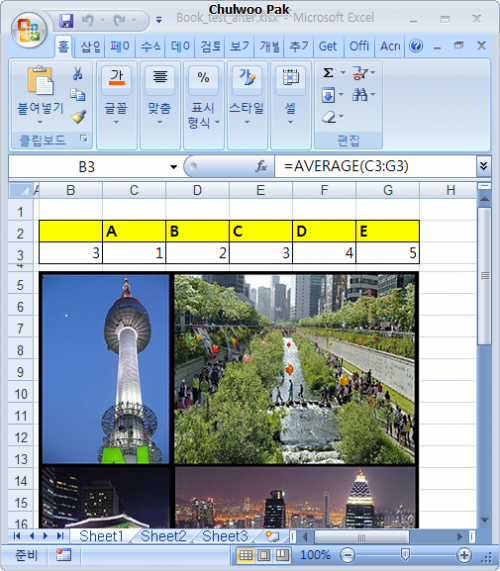The height and width of the screenshot is (571, 500).
Task: Switch to Normal view in status bar
Action: 245,555
